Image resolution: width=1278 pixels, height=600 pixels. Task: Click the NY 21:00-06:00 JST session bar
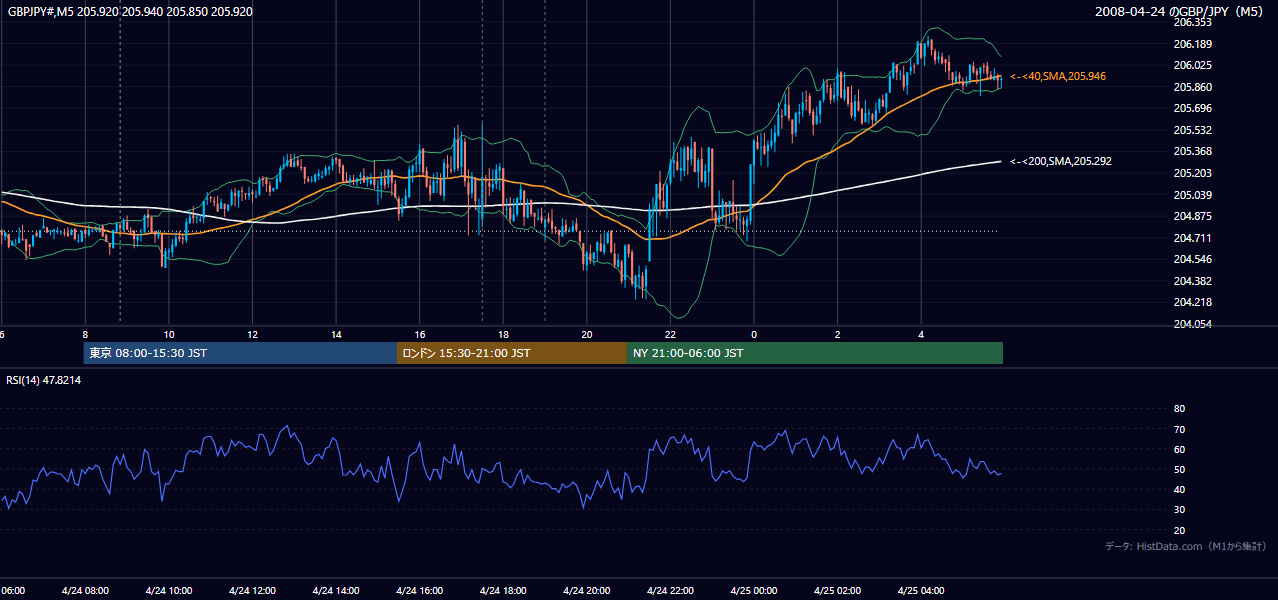(815, 353)
